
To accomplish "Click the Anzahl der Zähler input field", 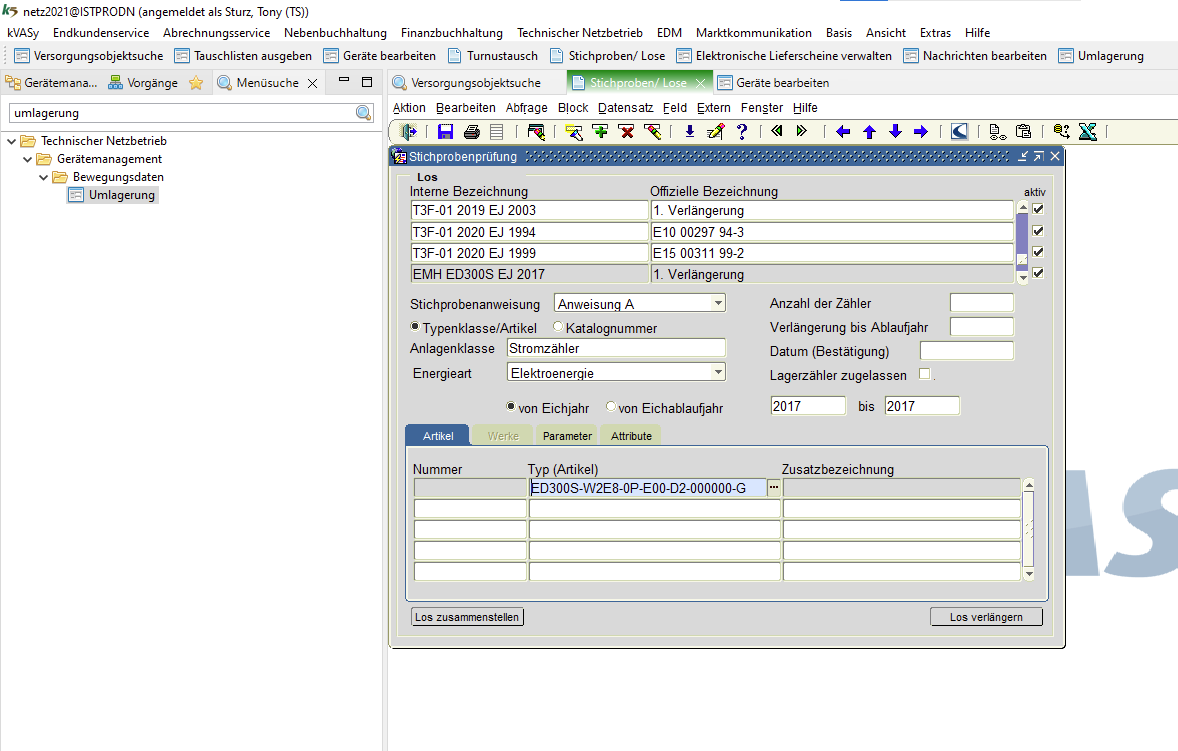I will 981,303.
